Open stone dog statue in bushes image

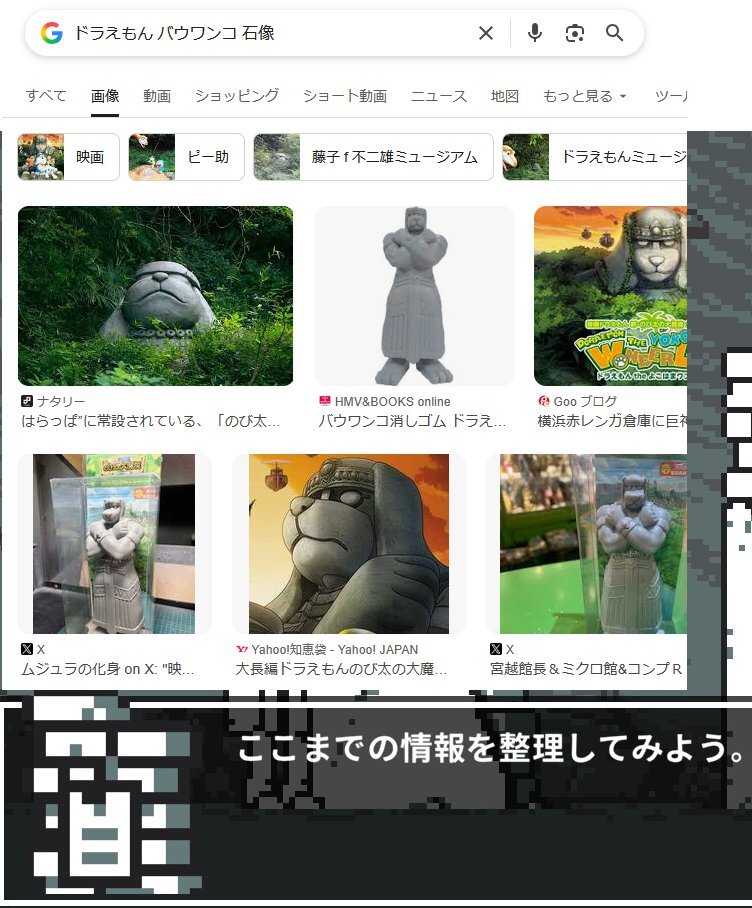pos(155,295)
